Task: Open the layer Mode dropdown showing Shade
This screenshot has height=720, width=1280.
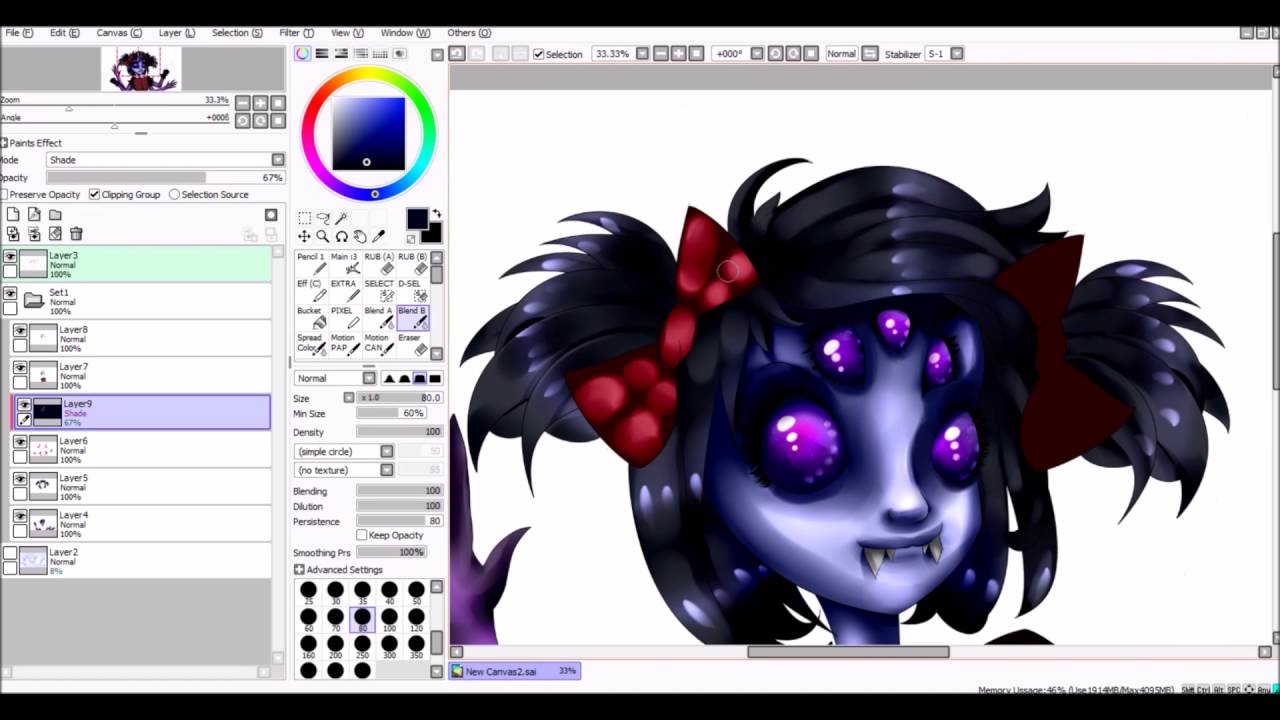Action: coord(166,160)
